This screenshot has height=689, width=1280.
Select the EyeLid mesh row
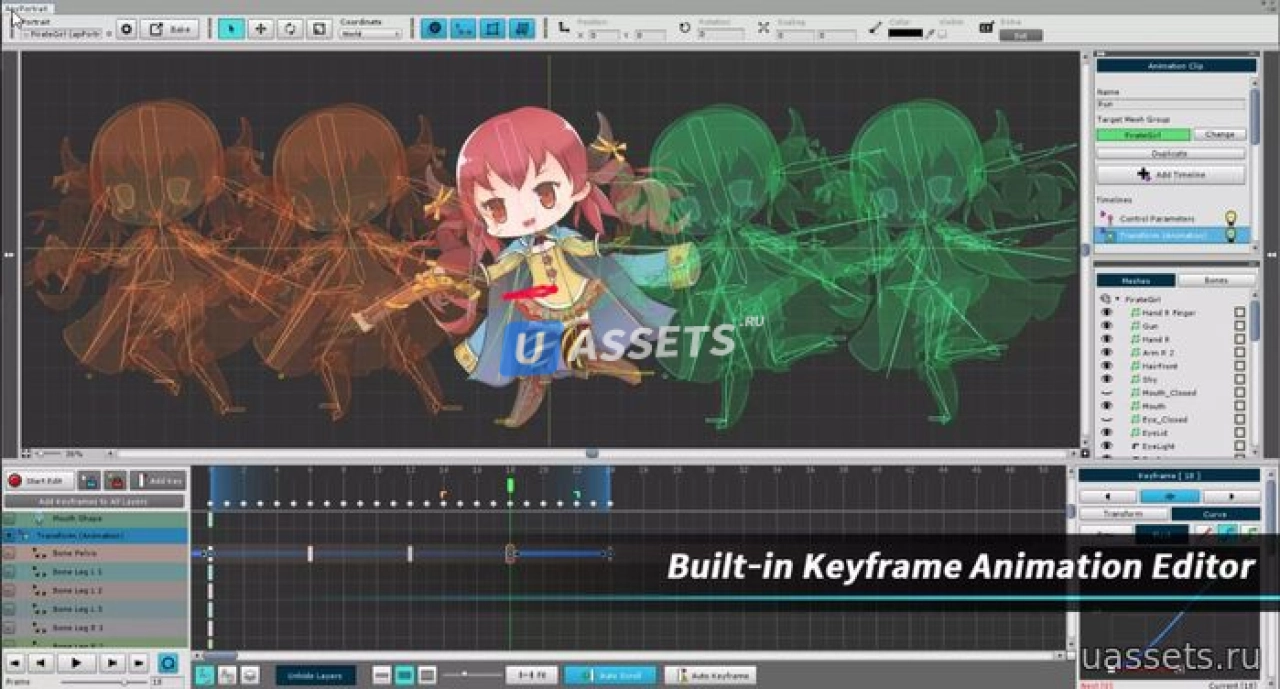coord(1173,433)
